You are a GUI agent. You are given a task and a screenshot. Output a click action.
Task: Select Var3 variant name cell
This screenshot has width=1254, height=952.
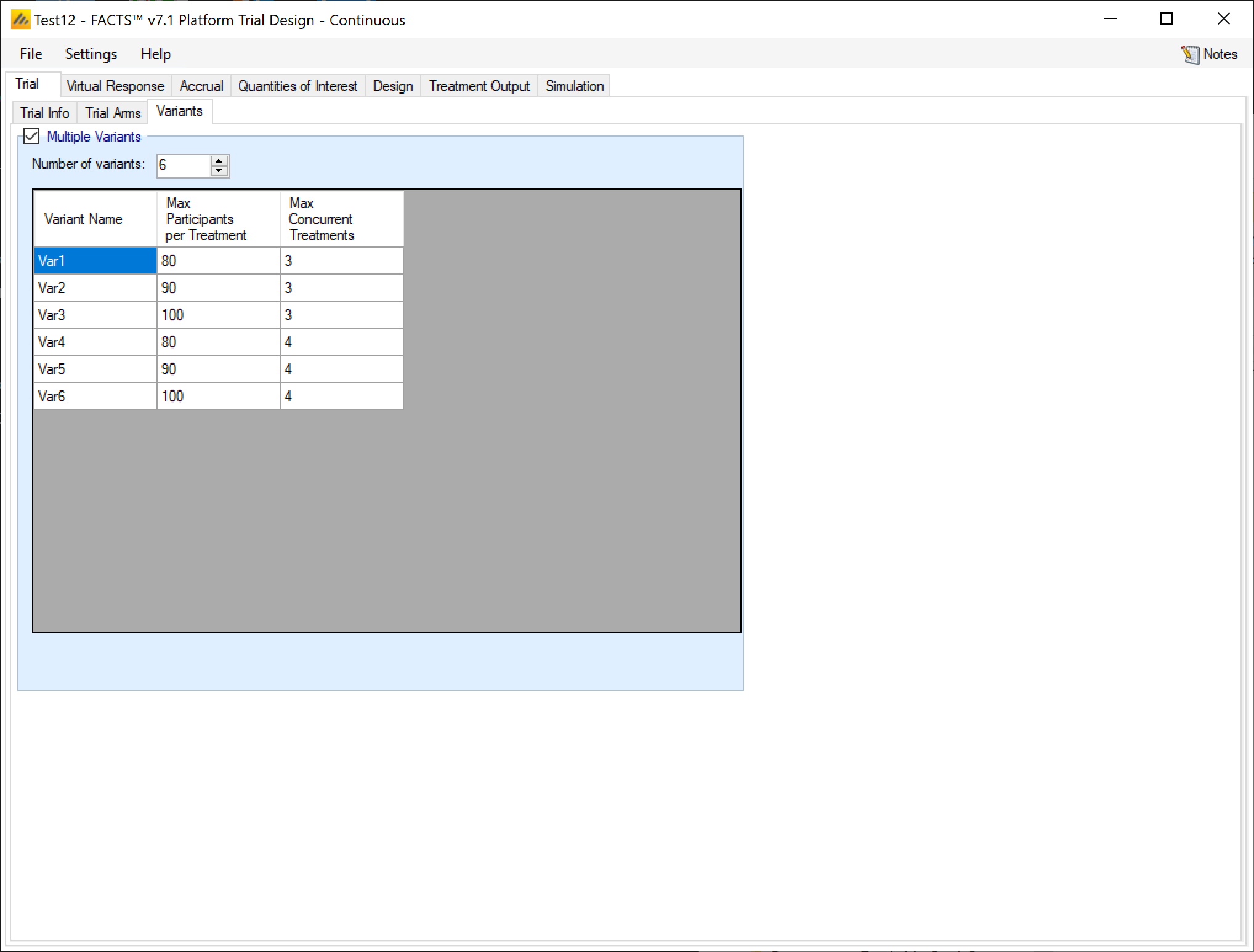[x=95, y=315]
